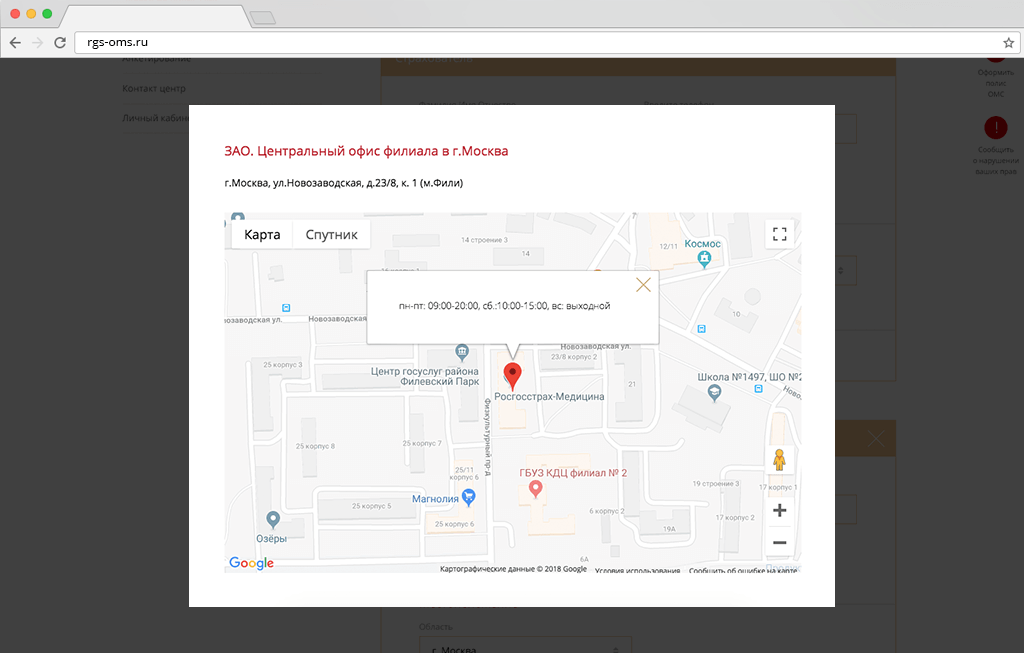Select the Street View pegman
Viewport: 1024px width, 653px height.
point(779,460)
